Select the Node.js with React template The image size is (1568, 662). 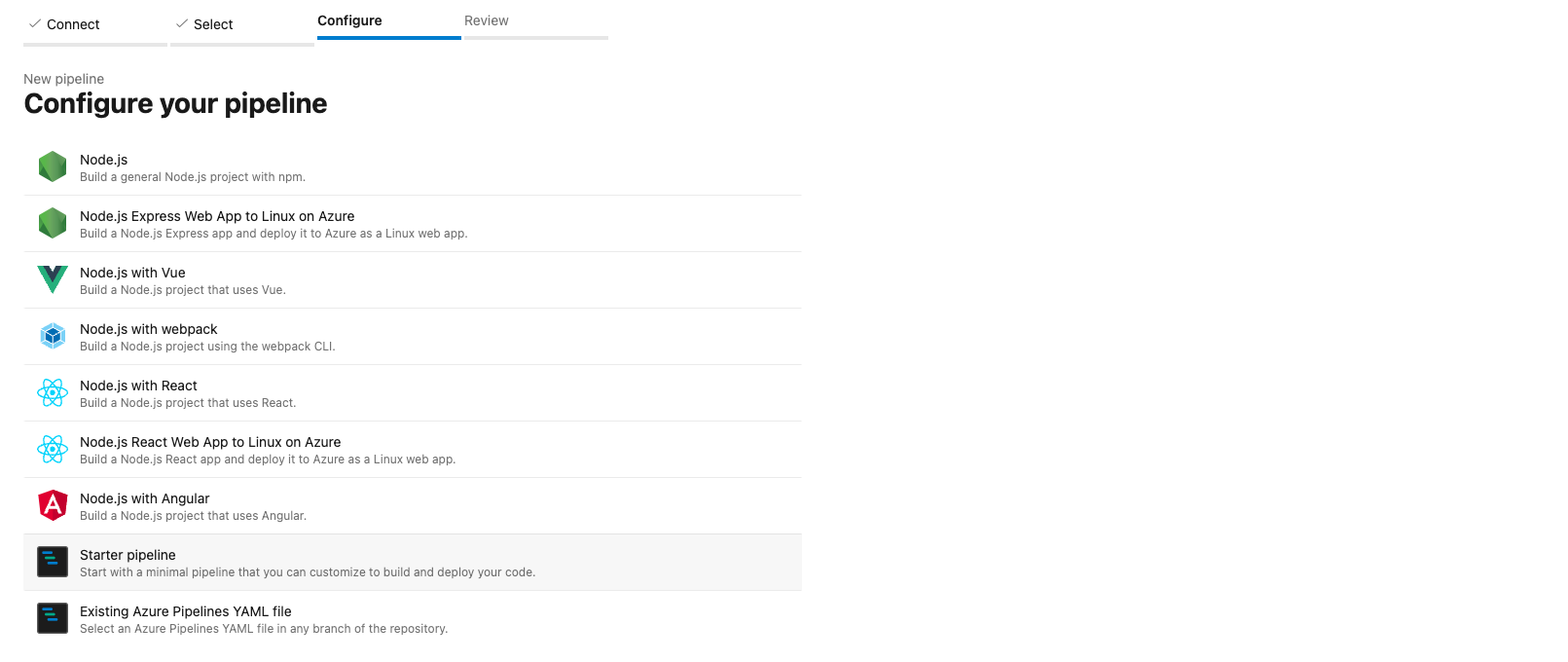coord(413,393)
